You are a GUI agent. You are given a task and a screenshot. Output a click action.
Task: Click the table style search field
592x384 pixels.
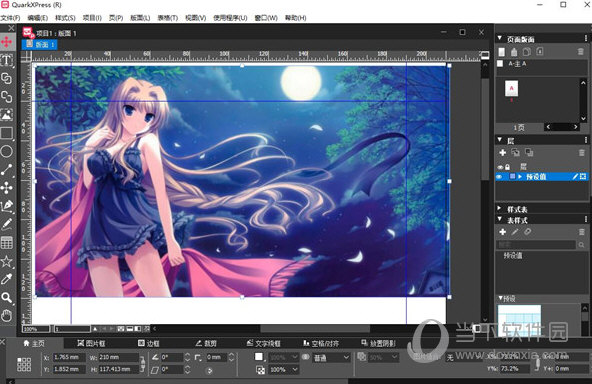(536, 245)
